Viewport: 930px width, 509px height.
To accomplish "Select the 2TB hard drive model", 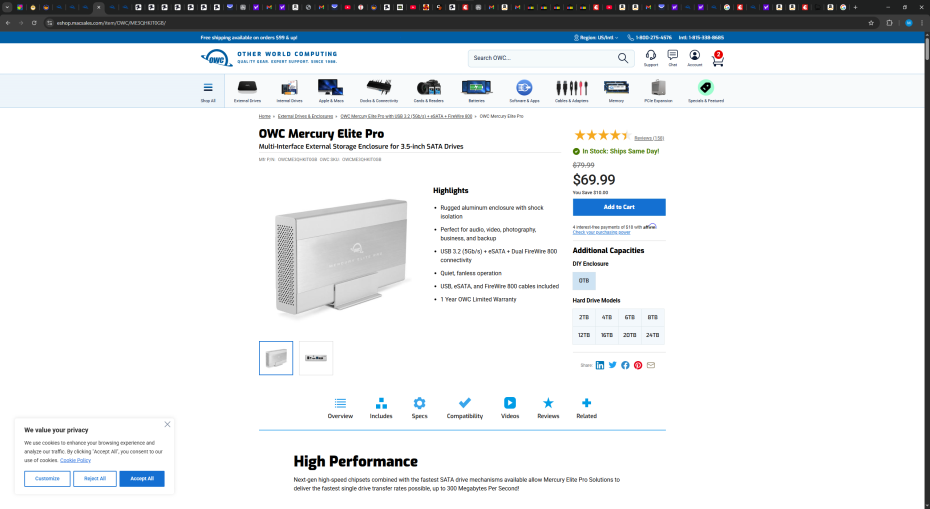I will click(x=584, y=317).
